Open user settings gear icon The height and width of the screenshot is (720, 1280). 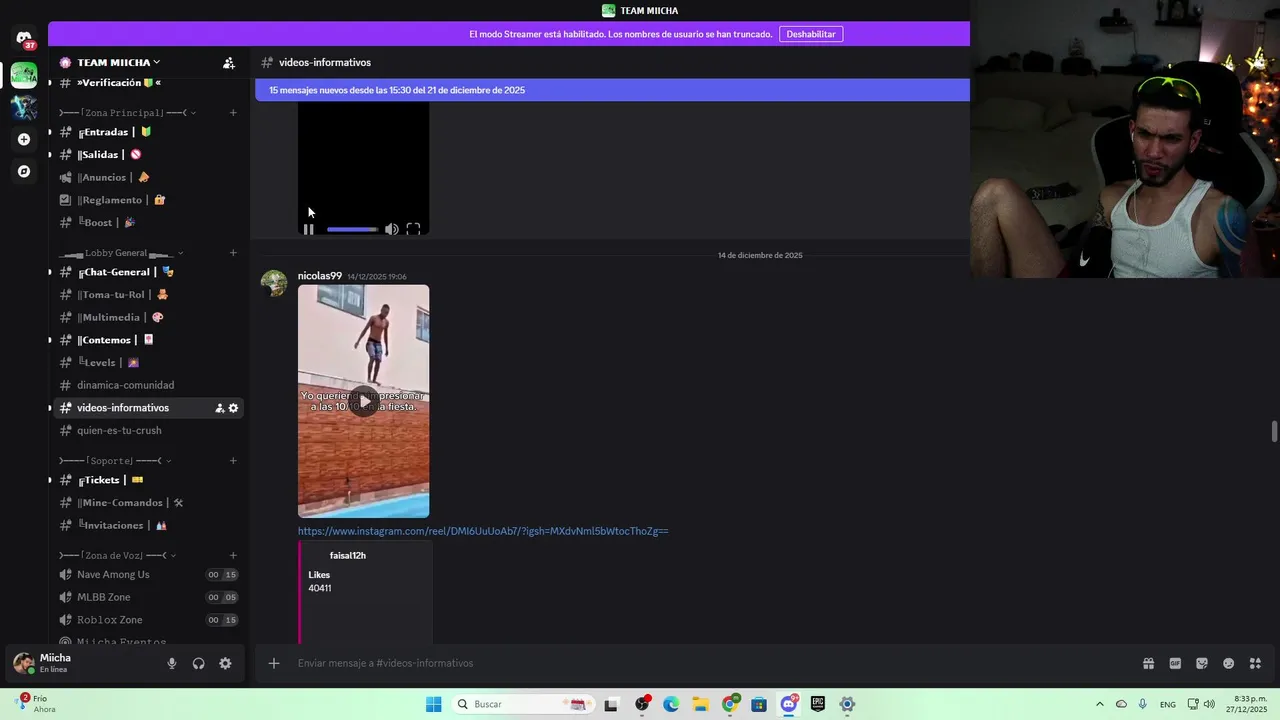point(225,663)
